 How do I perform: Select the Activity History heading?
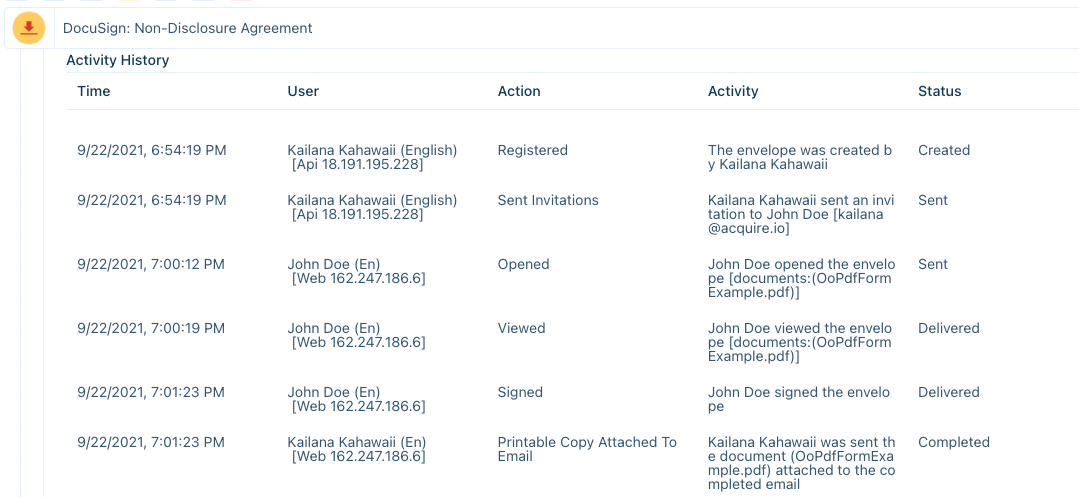(x=118, y=60)
